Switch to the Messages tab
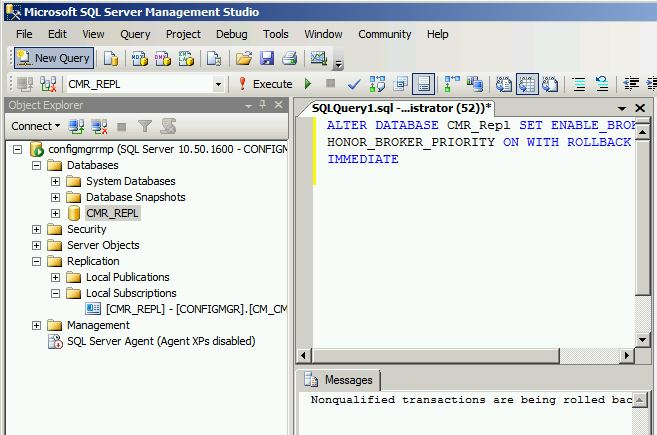This screenshot has height=435, width=657. click(x=338, y=380)
